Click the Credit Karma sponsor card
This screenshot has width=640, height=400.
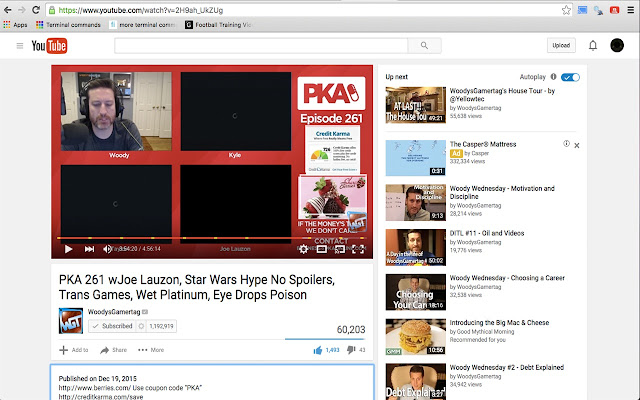coord(333,150)
